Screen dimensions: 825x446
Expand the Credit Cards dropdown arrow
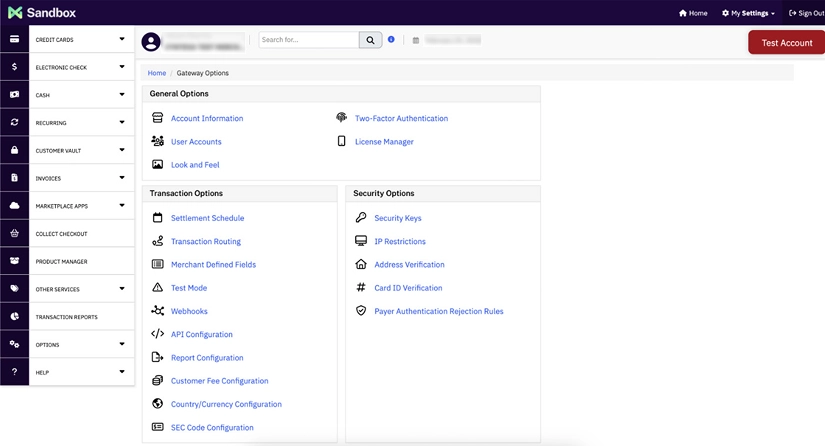[x=122, y=39]
